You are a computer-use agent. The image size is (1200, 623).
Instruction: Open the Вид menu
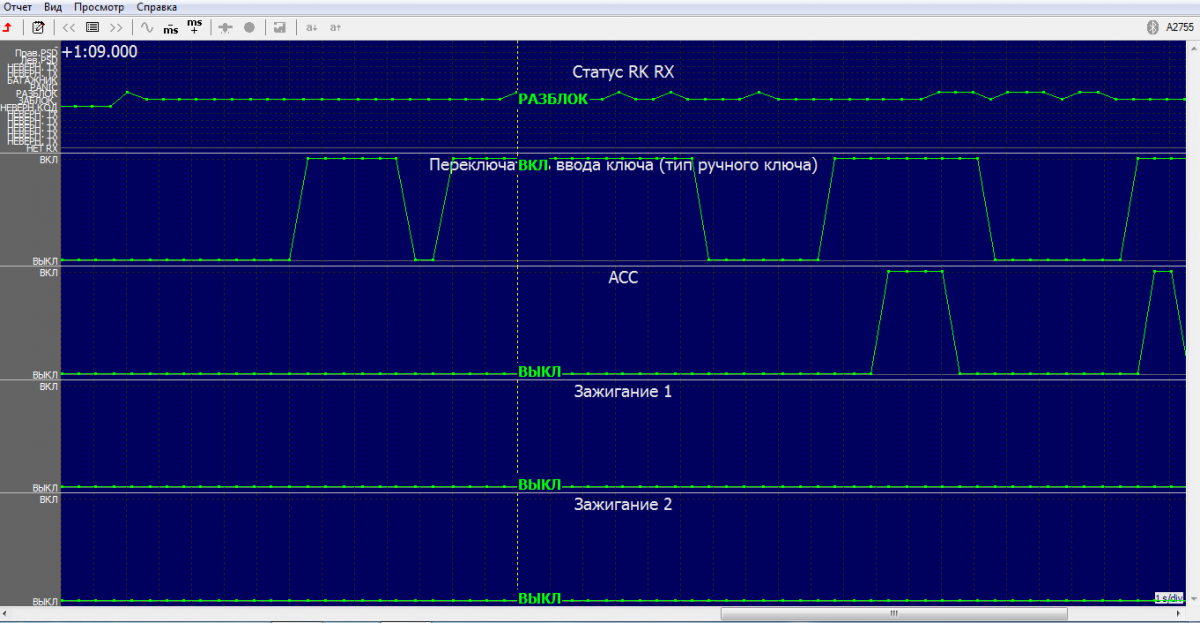(x=53, y=7)
